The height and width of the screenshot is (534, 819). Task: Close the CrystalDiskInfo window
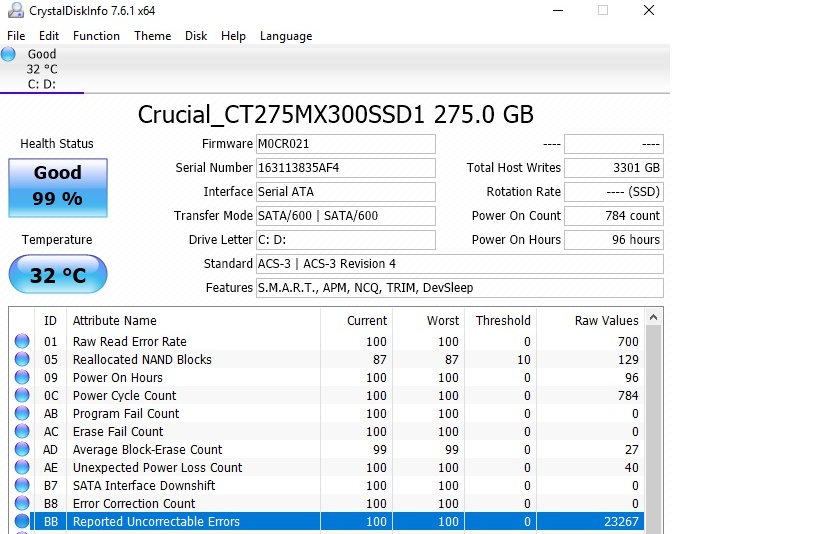649,10
